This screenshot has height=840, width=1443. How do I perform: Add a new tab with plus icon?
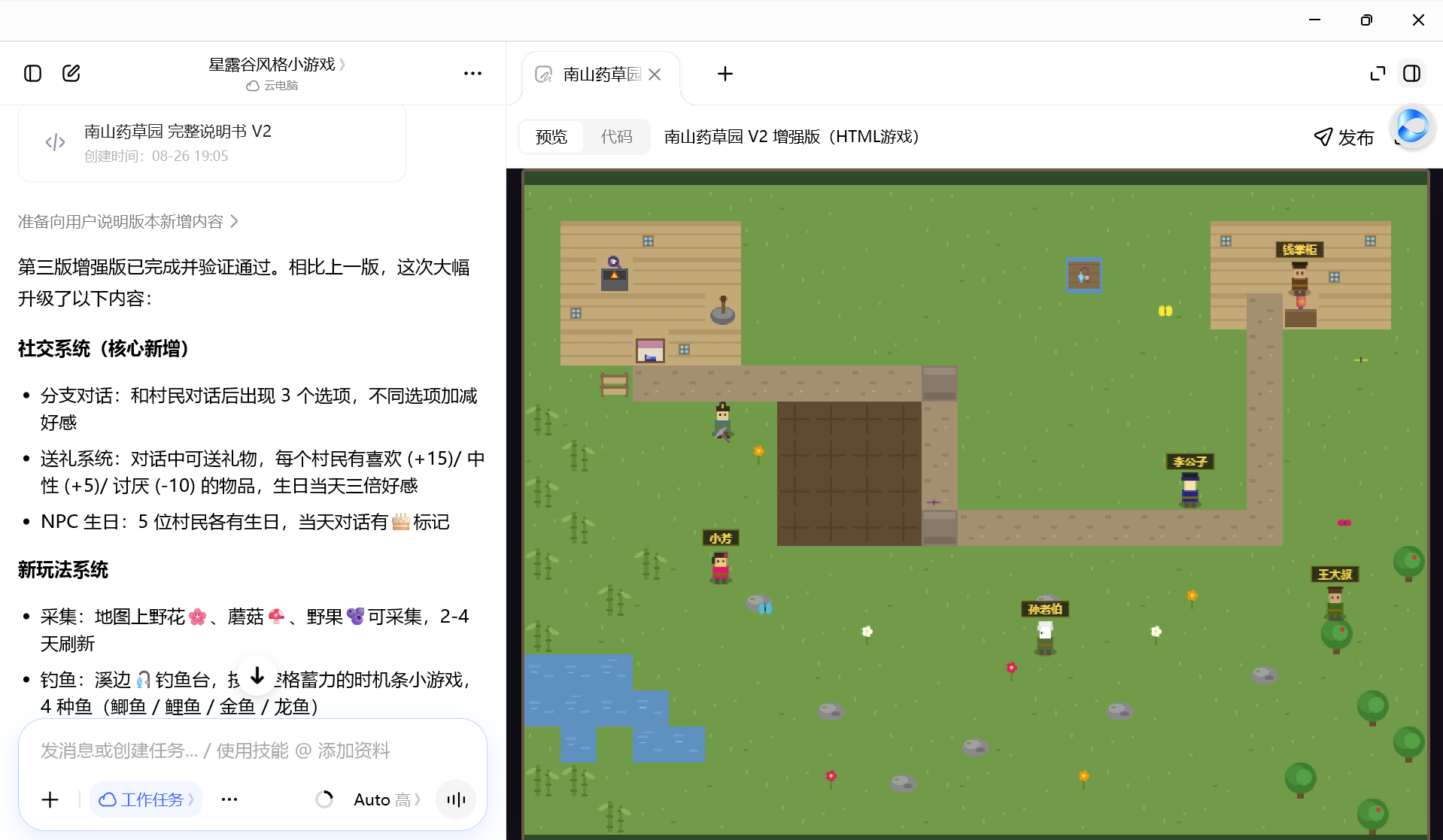[725, 73]
